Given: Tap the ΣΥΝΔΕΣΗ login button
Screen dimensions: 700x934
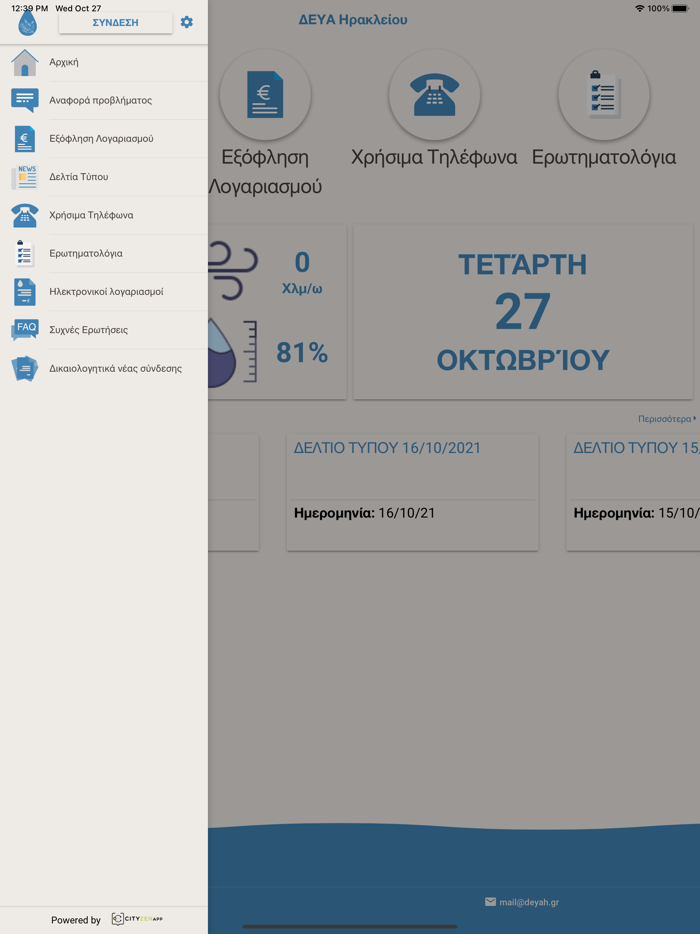Looking at the screenshot, I should (x=116, y=23).
